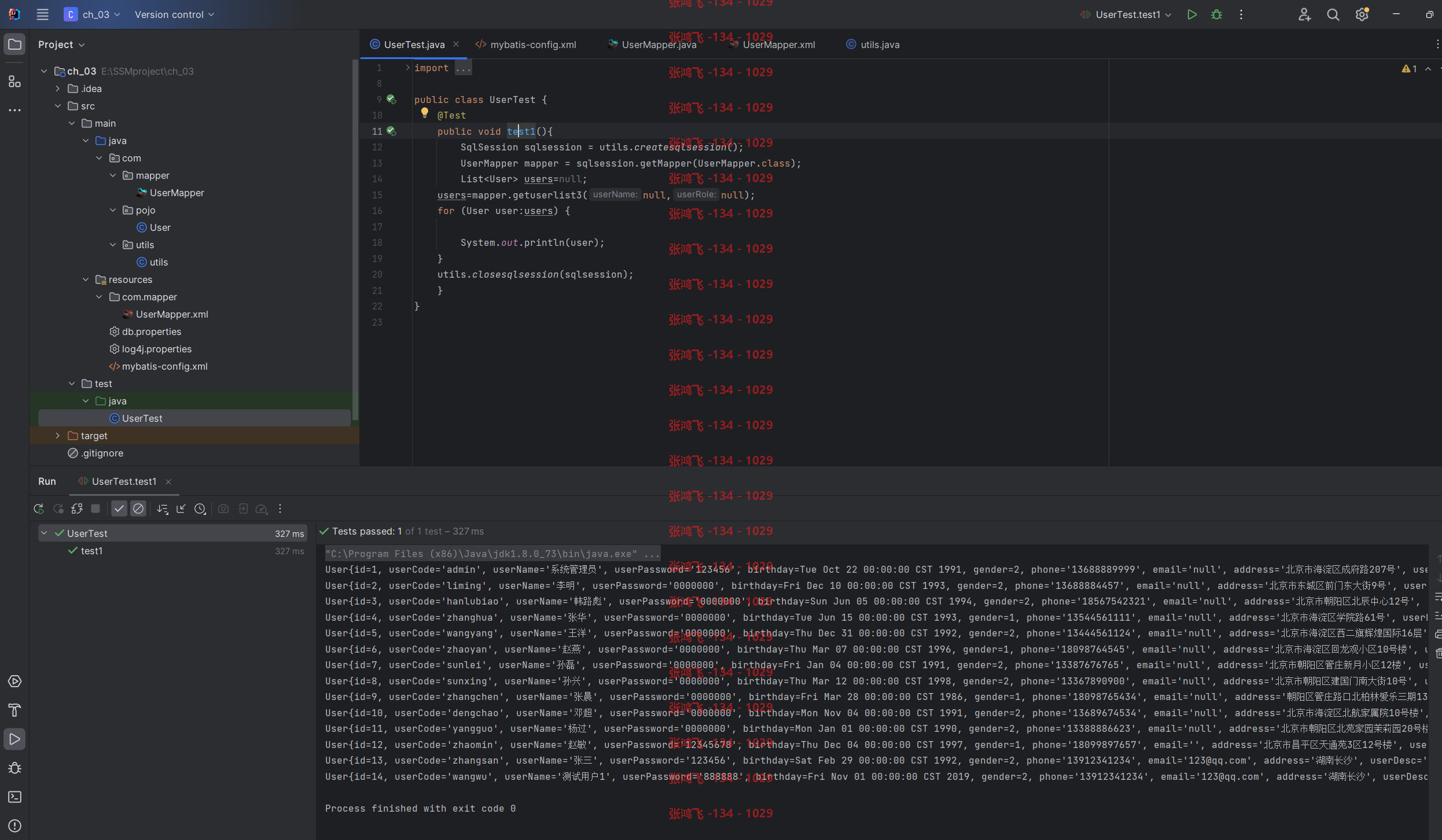Collapse the mapper package
This screenshot has width=1442, height=840.
113,175
